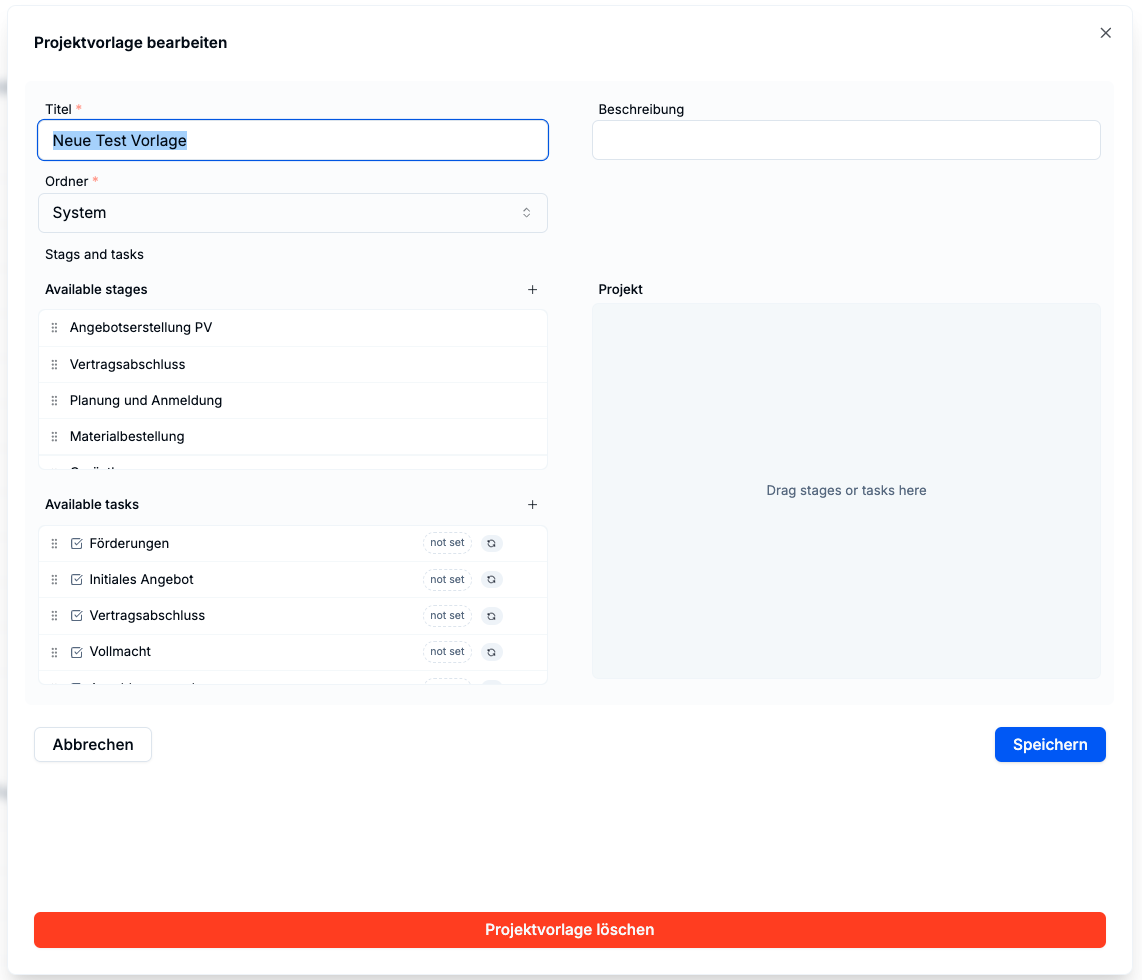1142x980 pixels.
Task: Click the recurrence icon on Initiales Angebot task
Action: pyautogui.click(x=491, y=579)
